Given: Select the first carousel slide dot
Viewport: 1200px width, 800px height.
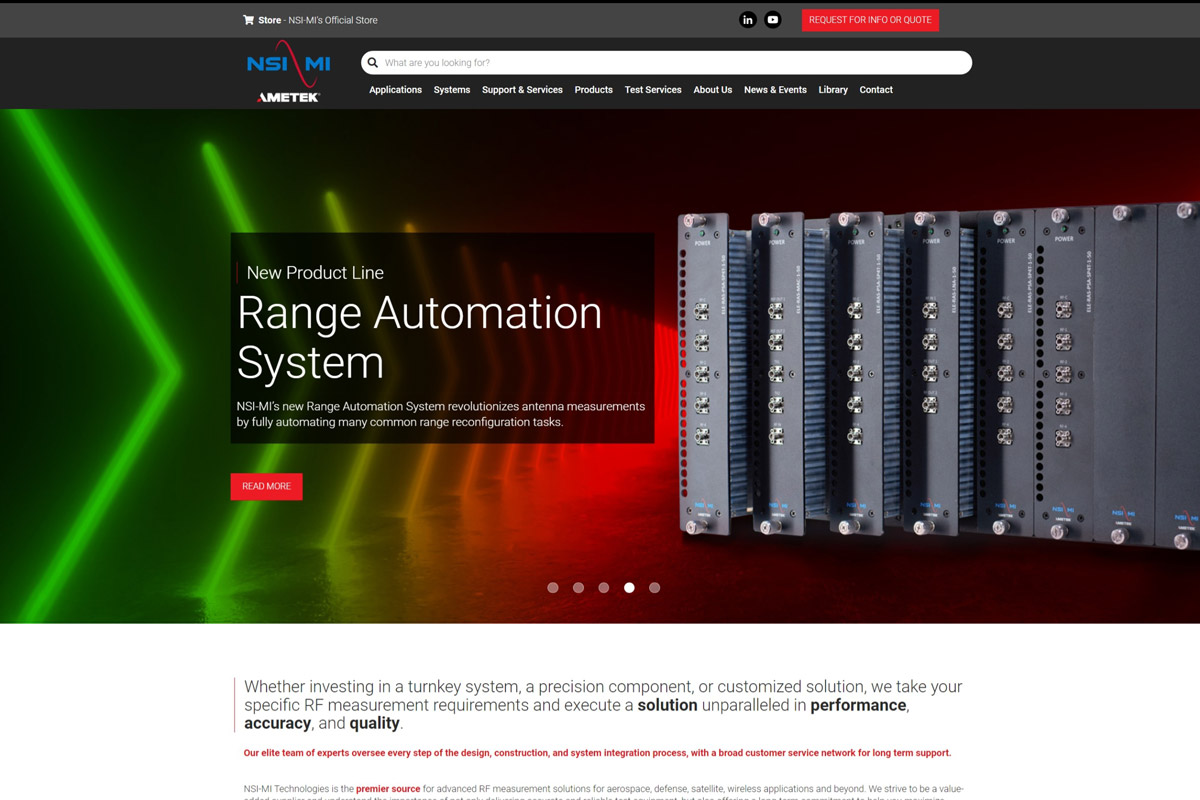Looking at the screenshot, I should click(553, 588).
